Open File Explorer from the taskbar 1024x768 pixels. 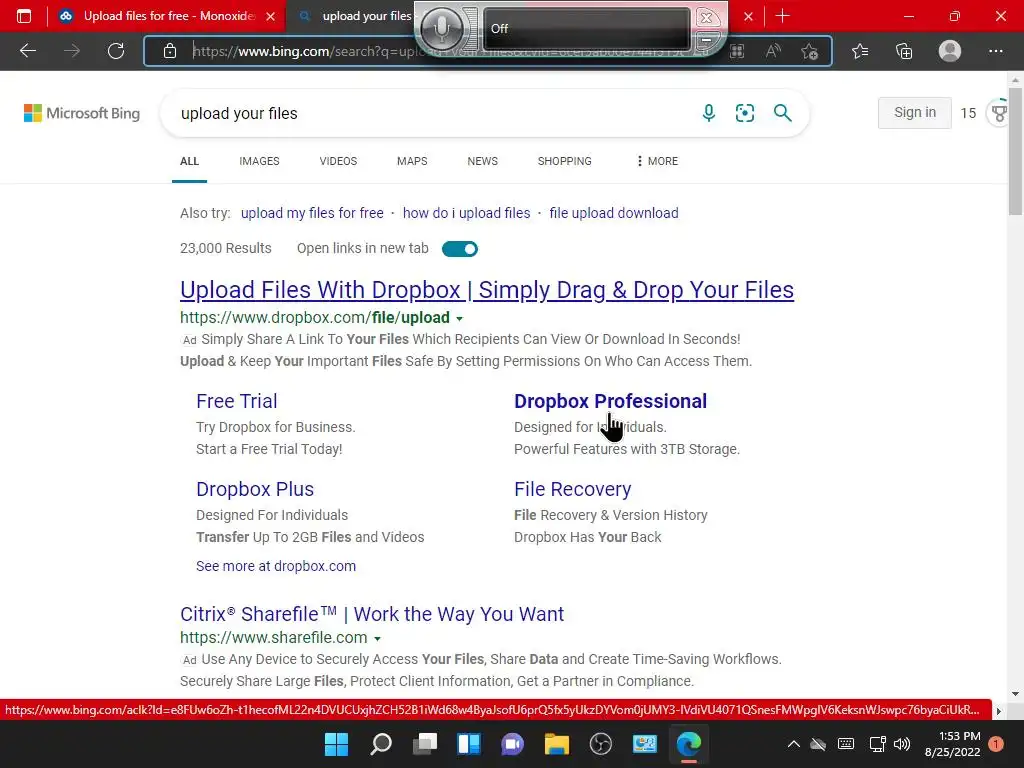tap(557, 744)
